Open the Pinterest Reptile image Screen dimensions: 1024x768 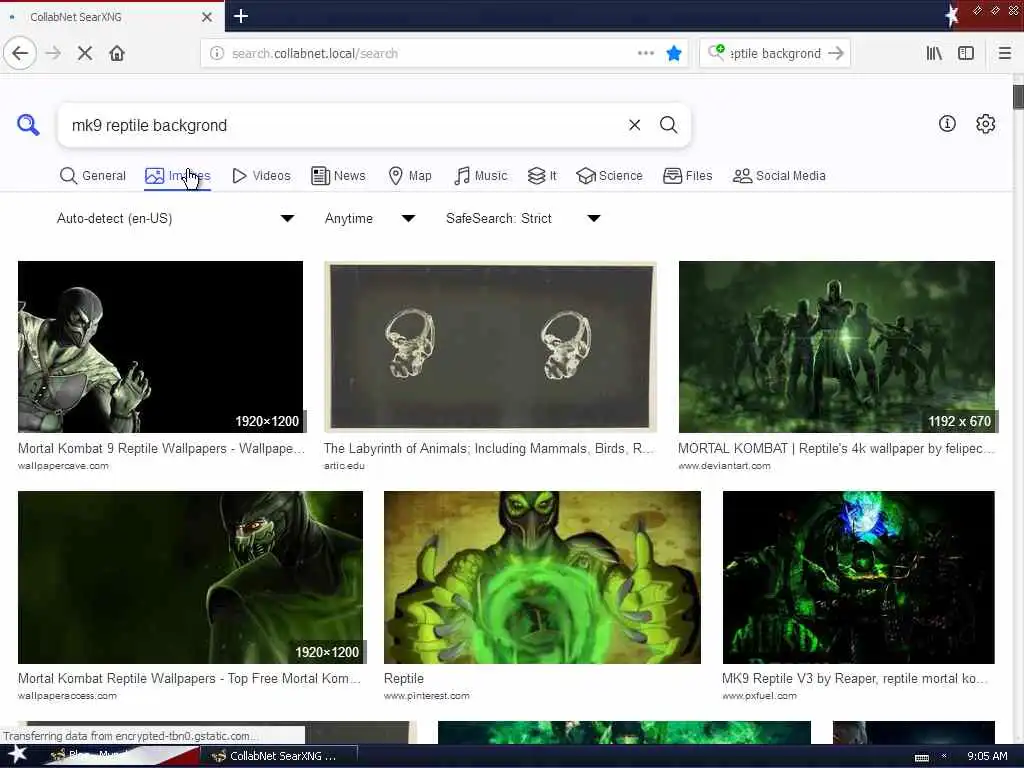[542, 577]
